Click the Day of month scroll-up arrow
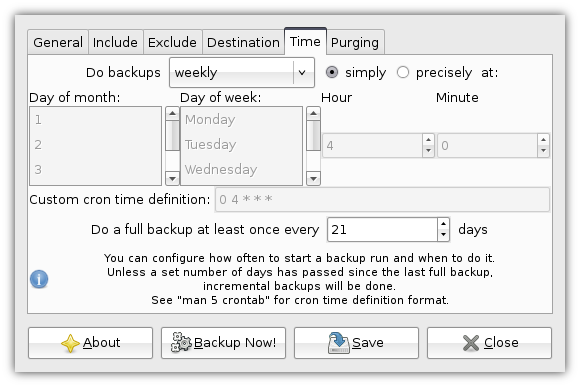Image resolution: width=580 pixels, height=387 pixels. pos(172,113)
